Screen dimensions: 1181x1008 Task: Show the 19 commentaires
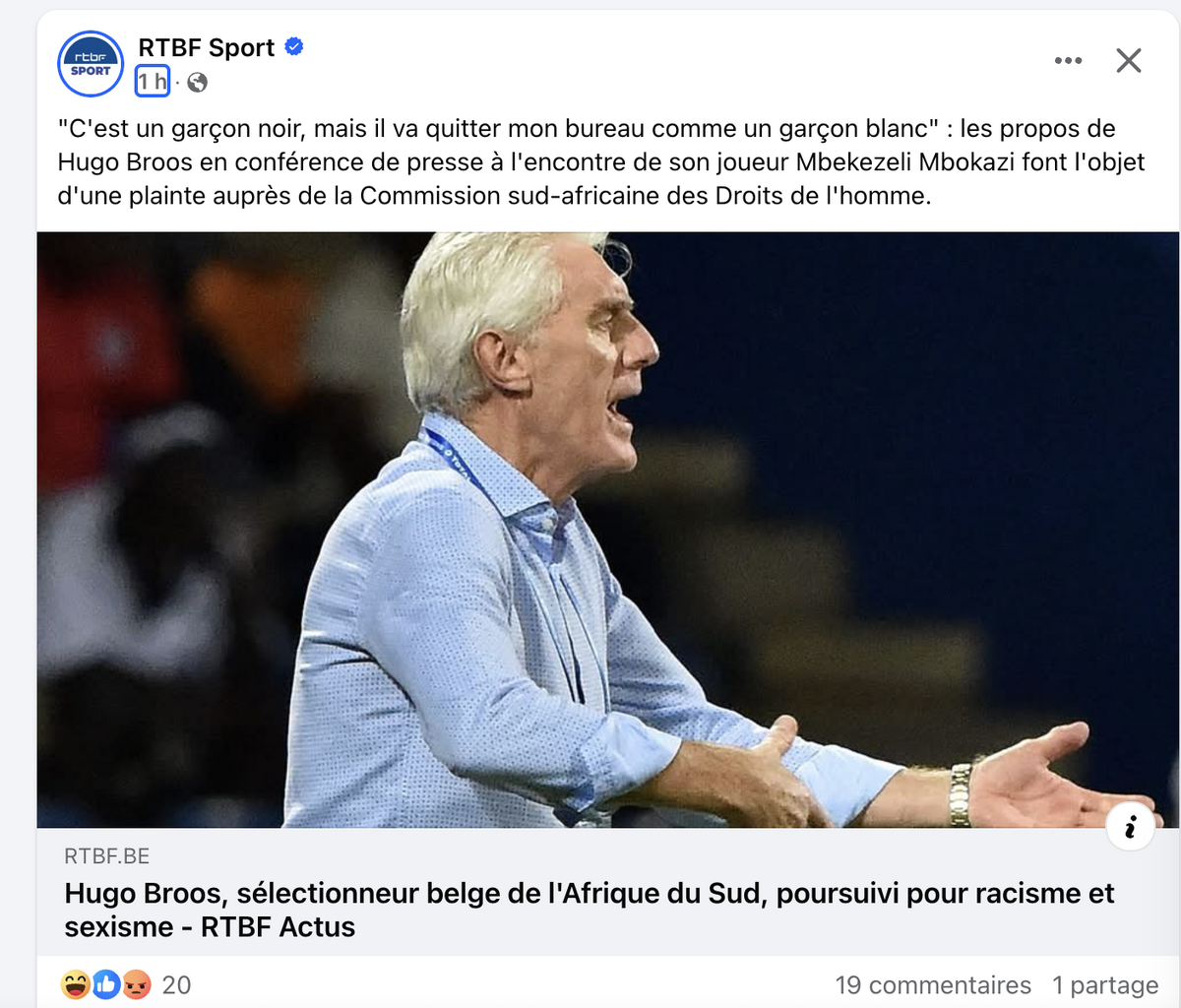(933, 984)
